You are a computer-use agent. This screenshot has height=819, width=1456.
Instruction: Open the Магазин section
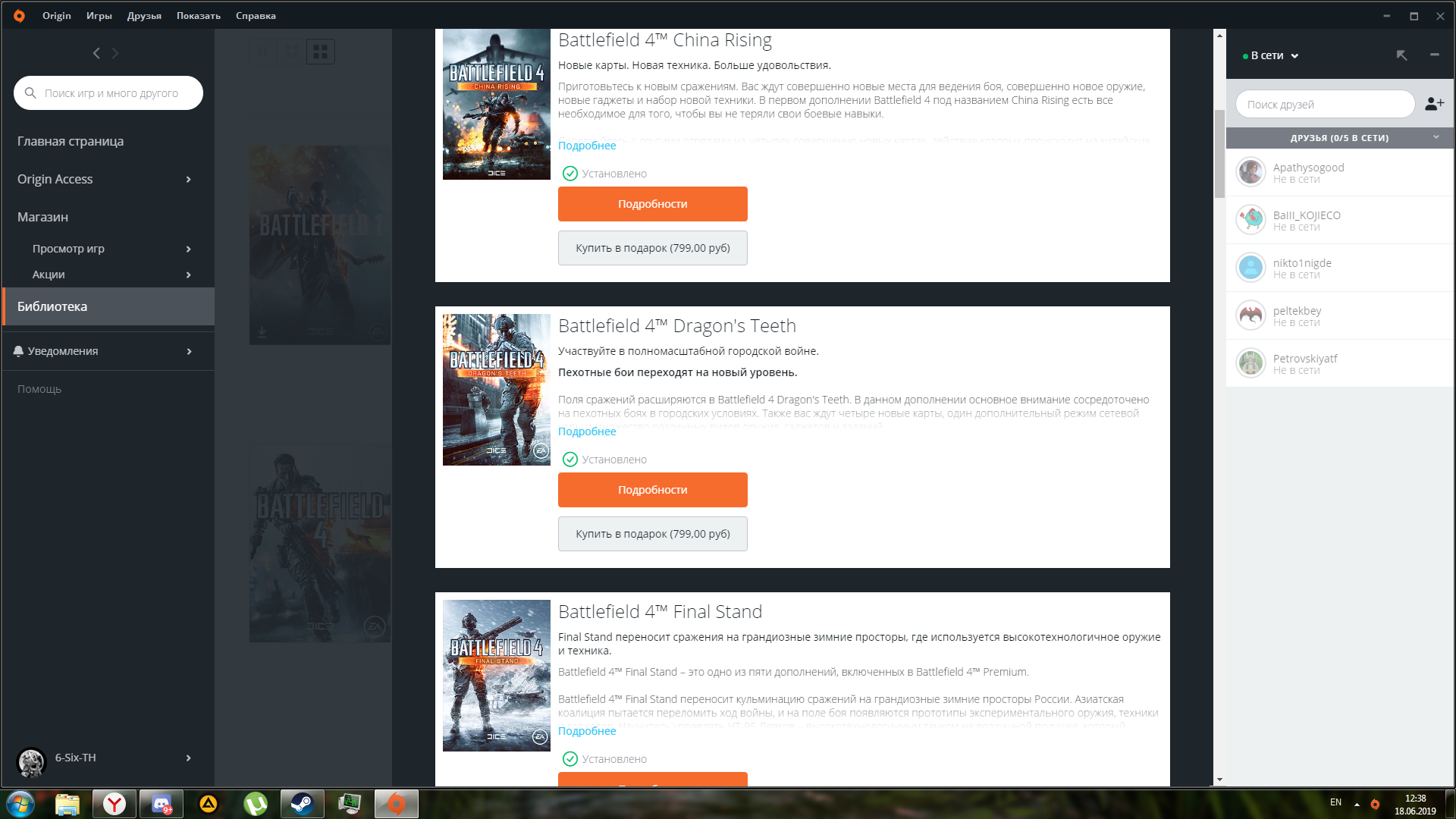point(42,217)
